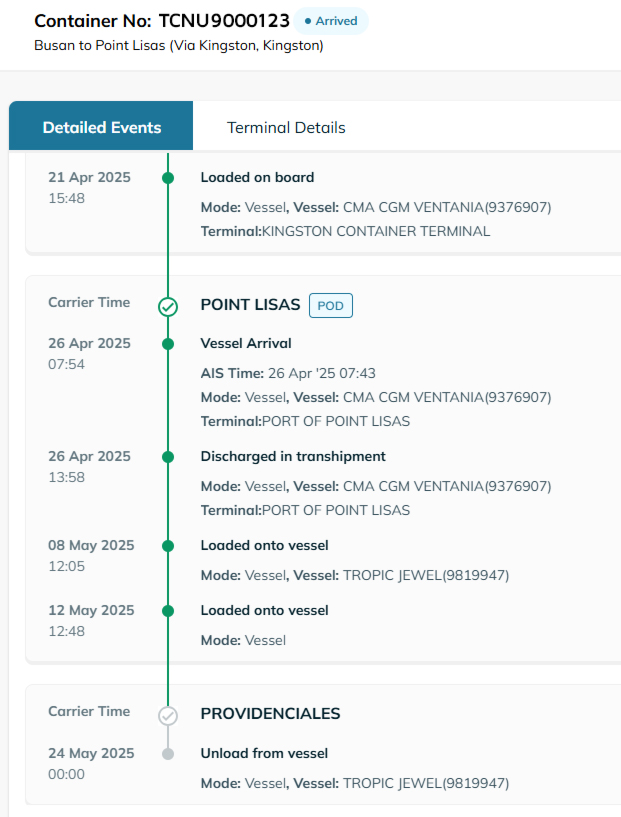Click the Arrived status badge
The image size is (621, 817).
[x=330, y=21]
